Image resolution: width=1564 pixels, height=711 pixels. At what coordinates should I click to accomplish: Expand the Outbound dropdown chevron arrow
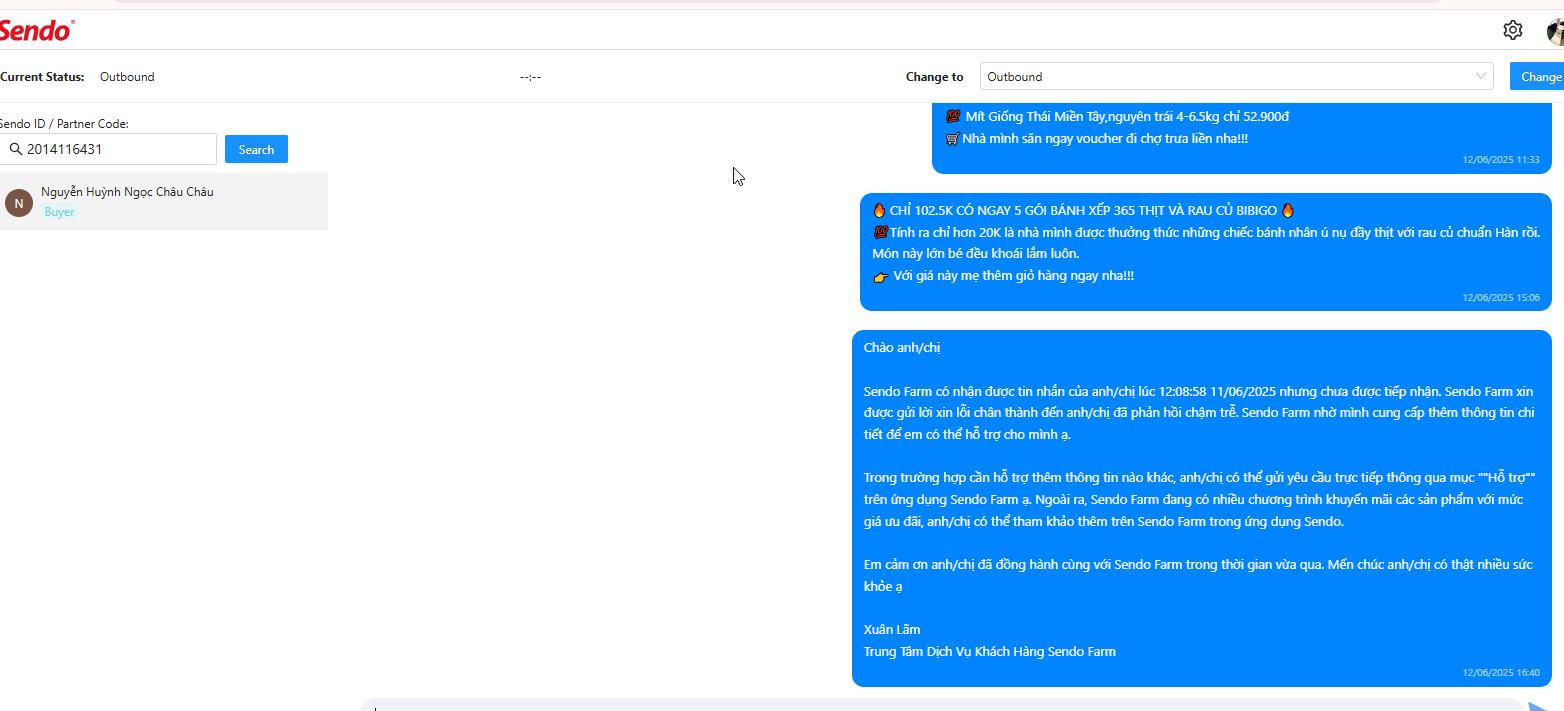pos(1480,77)
